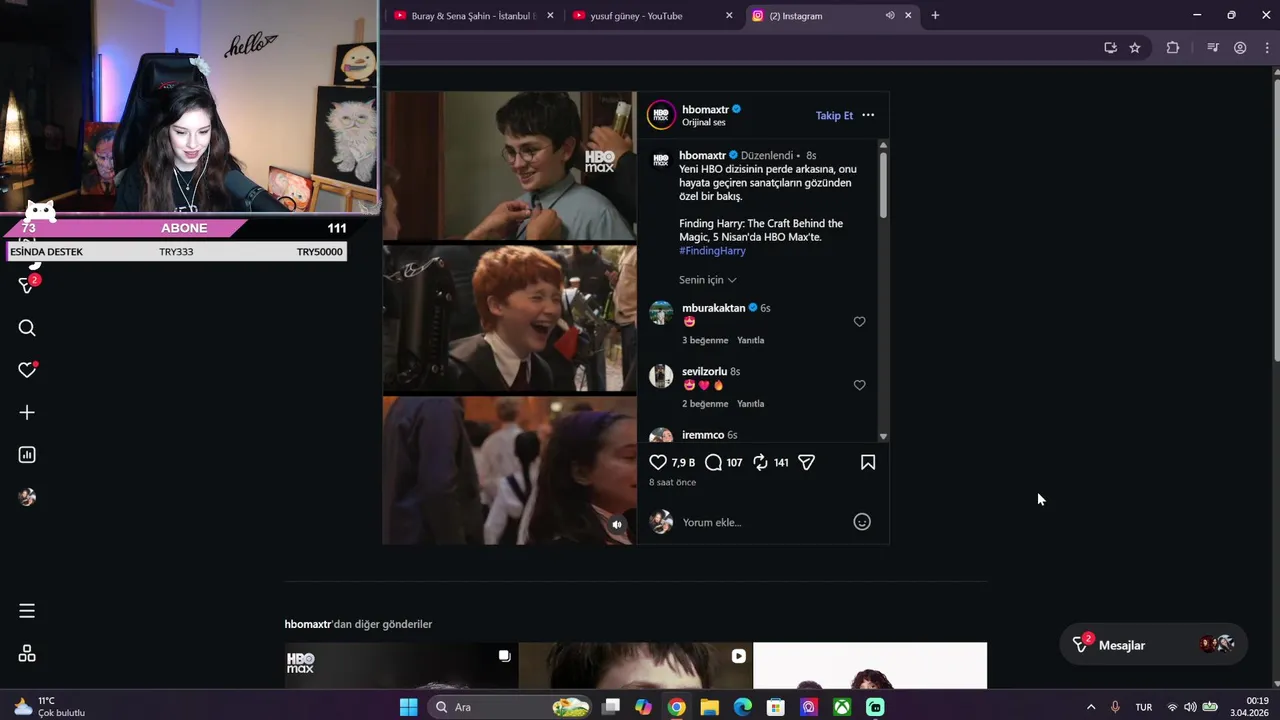Open Chrome profile icon
The height and width of the screenshot is (720, 1280).
tap(1240, 48)
